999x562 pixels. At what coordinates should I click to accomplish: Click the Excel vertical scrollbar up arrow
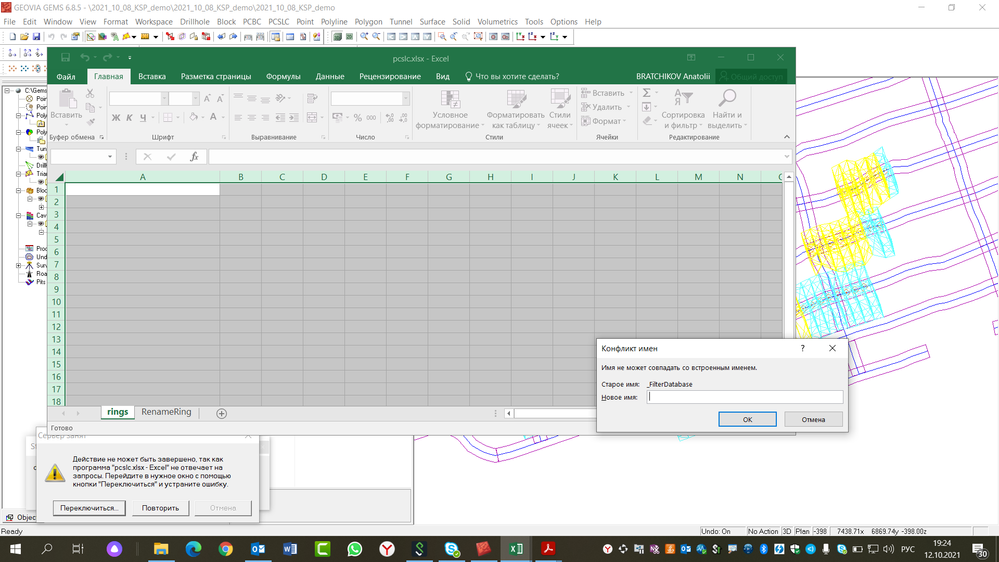(789, 177)
